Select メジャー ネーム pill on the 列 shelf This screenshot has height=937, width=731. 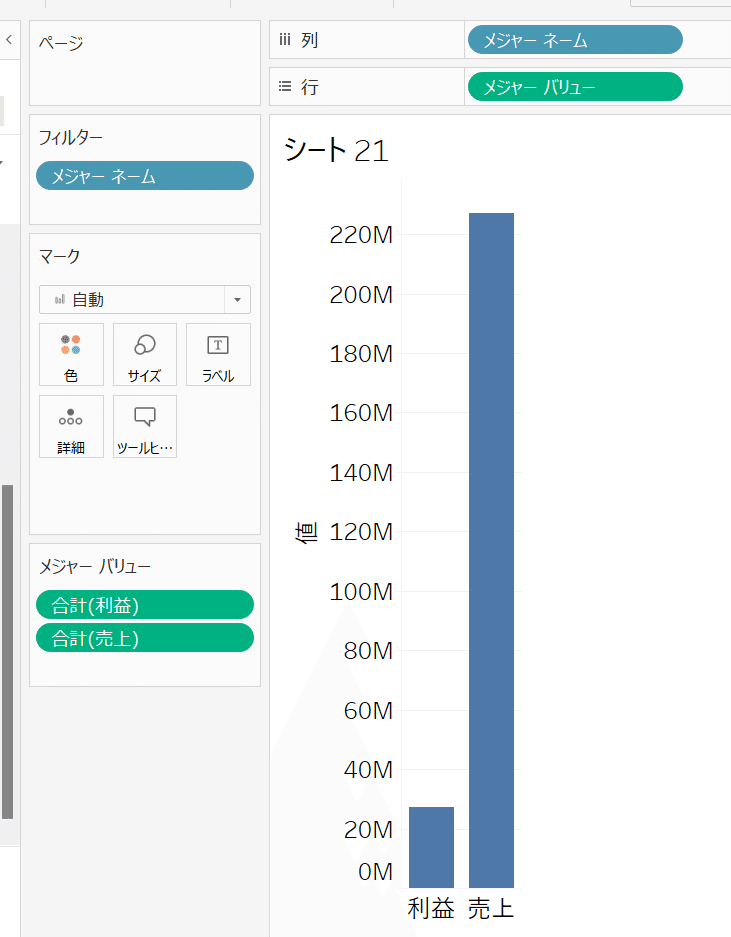point(574,40)
